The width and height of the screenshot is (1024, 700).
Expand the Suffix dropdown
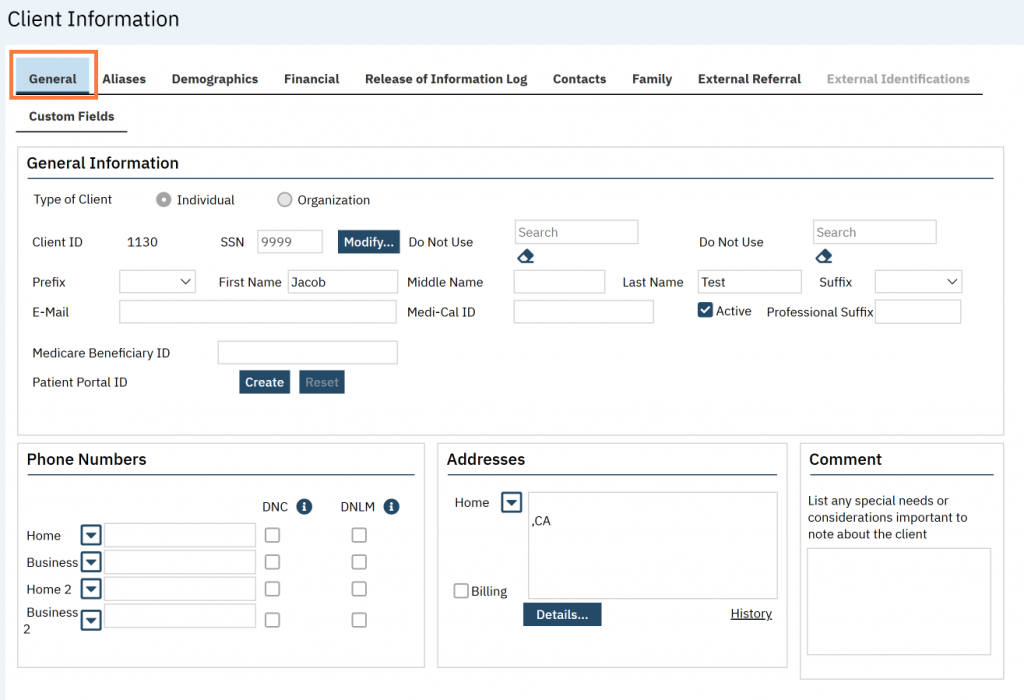(x=918, y=282)
